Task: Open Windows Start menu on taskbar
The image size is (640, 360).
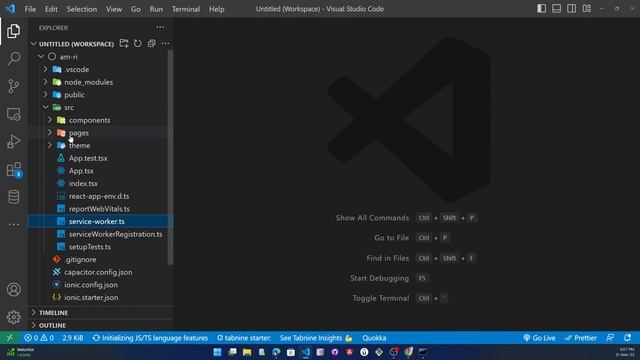Action: [x=218, y=352]
